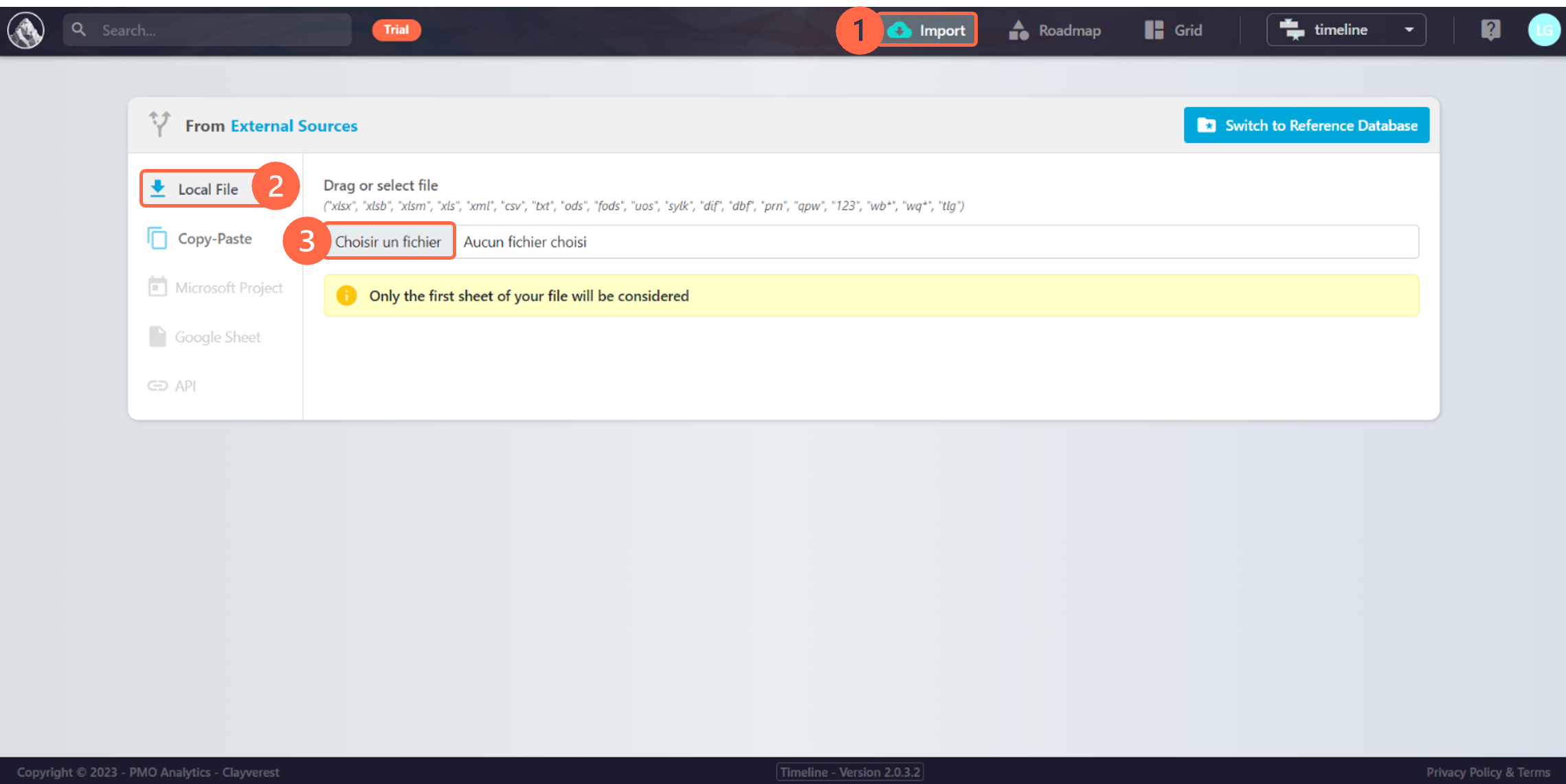Click the Timeline Version 2.0.3.2 label

click(x=850, y=772)
